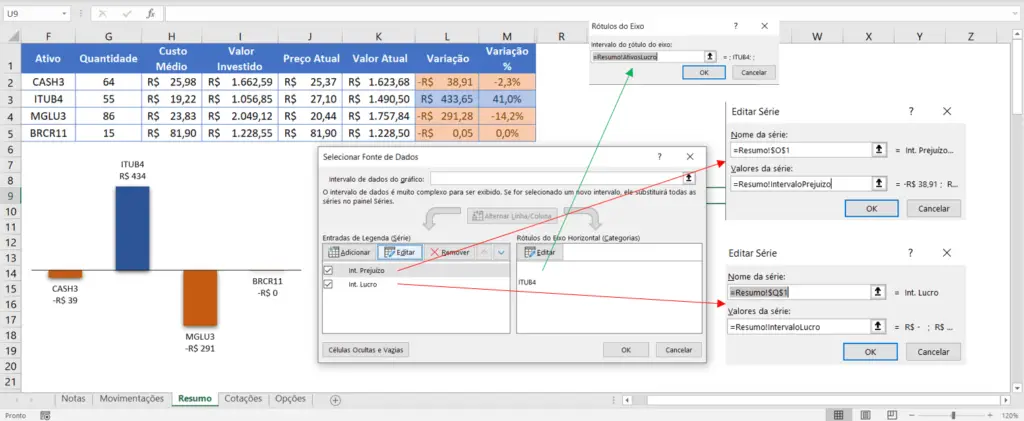Click range selector beside IntervaloLucro field
The height and width of the screenshot is (421, 1024).
(880, 326)
